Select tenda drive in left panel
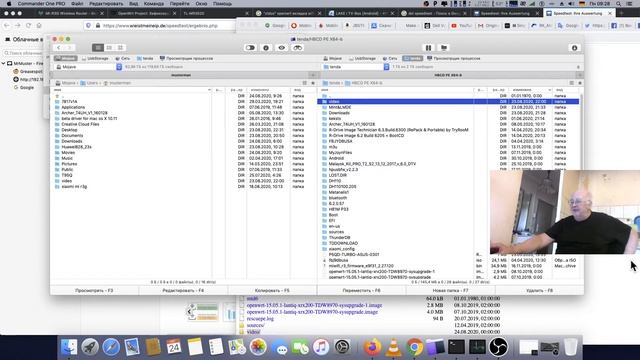 (145, 58)
